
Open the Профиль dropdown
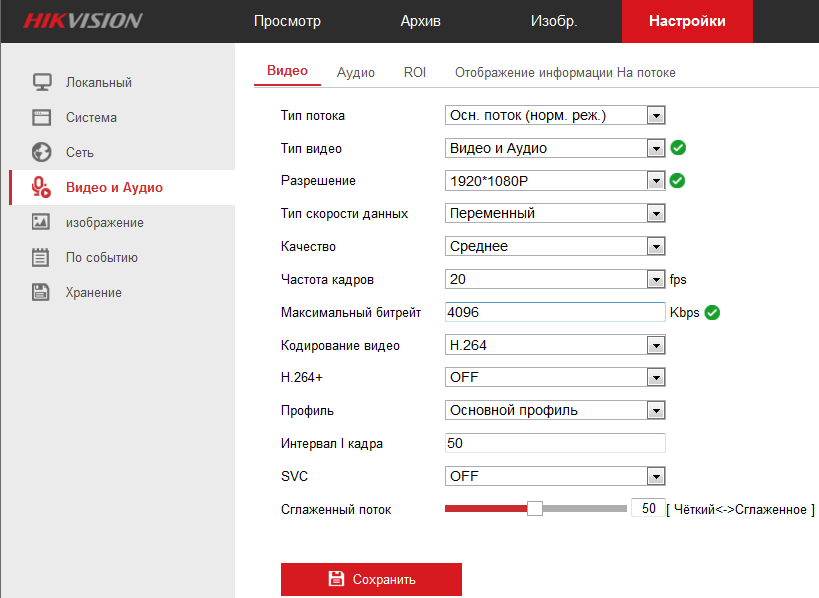pos(555,410)
